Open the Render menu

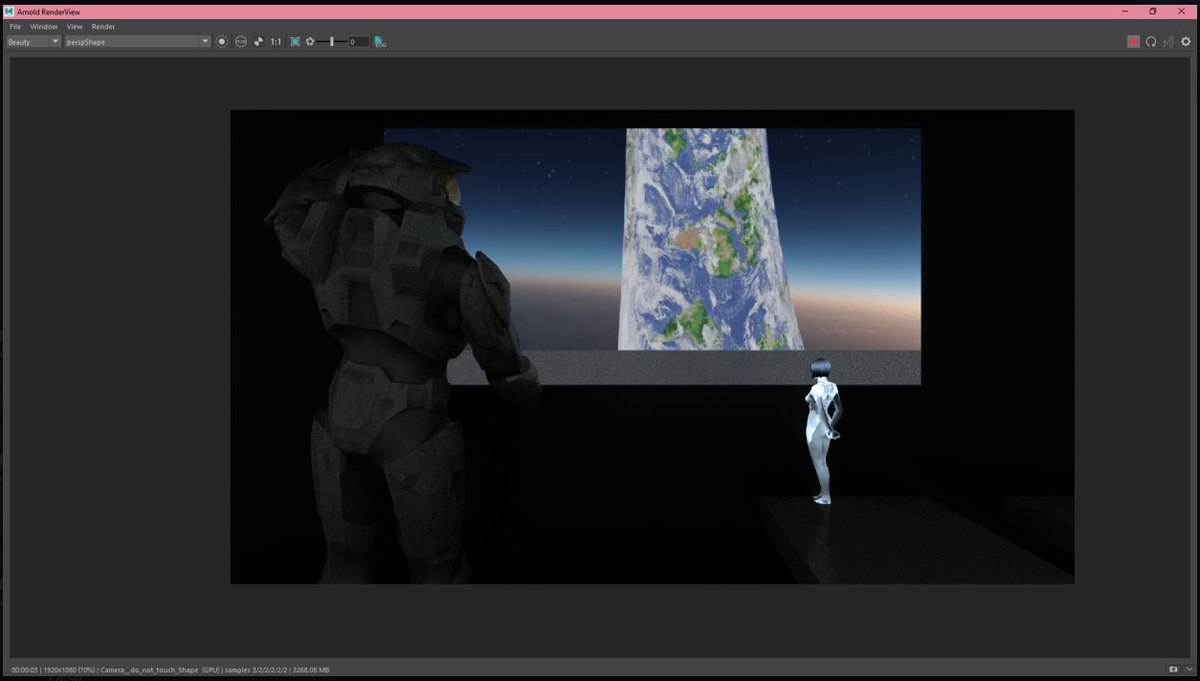[103, 26]
